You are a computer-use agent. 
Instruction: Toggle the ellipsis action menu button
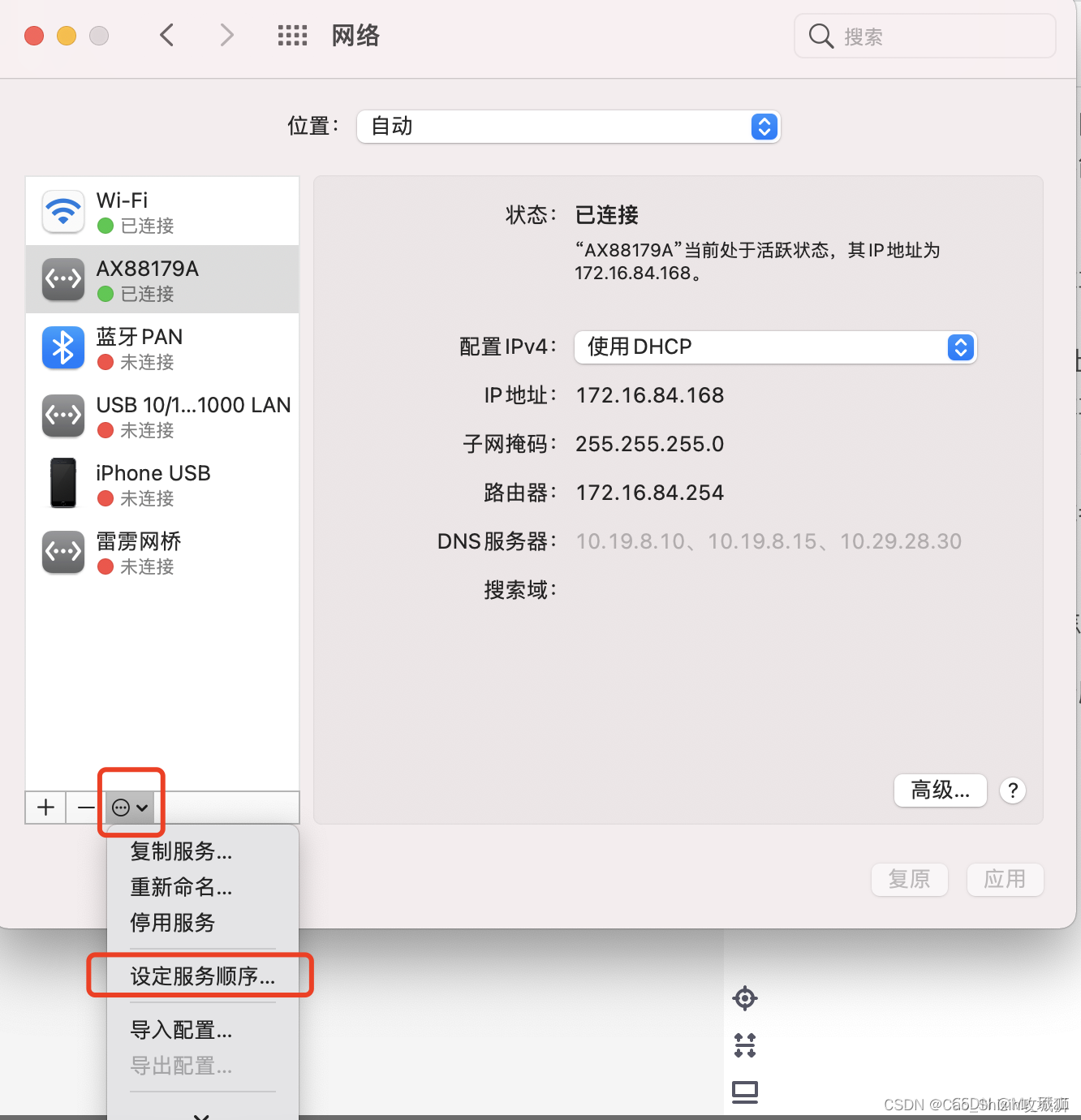pyautogui.click(x=130, y=808)
